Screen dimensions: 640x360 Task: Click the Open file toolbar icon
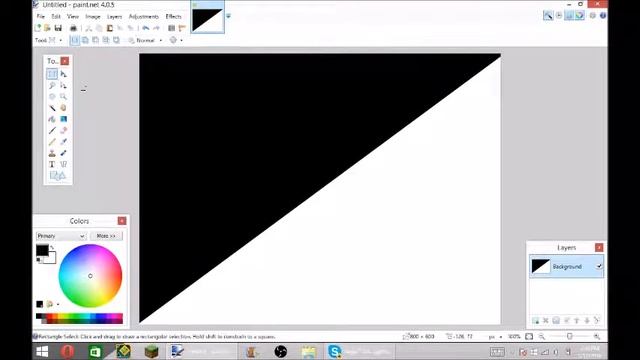pos(47,28)
